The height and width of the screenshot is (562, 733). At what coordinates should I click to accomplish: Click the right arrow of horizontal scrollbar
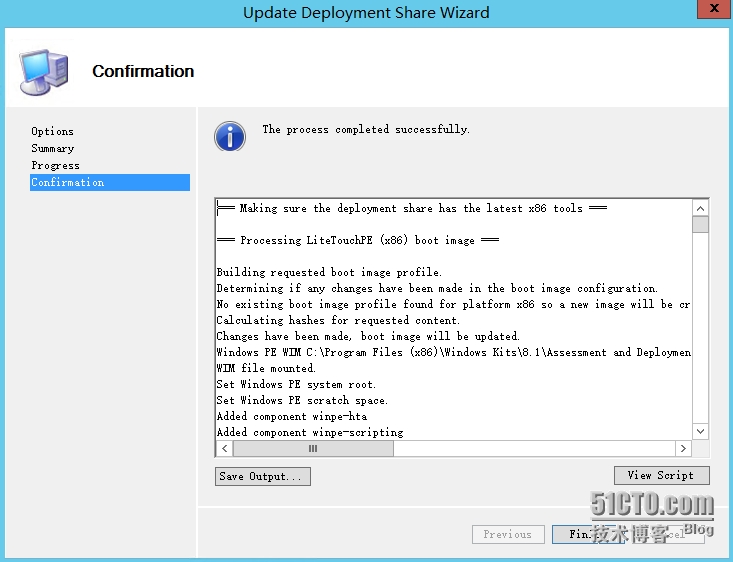coord(683,449)
